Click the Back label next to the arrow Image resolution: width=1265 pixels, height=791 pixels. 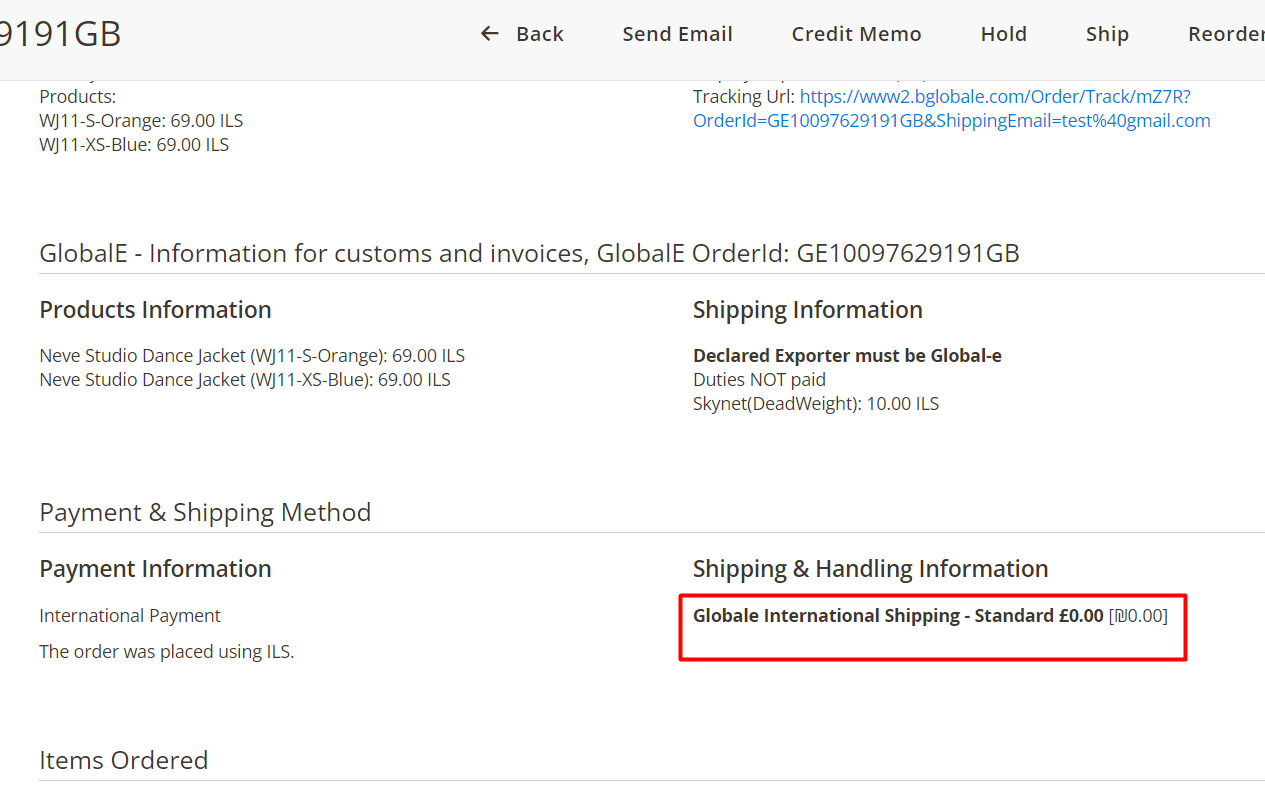[539, 33]
